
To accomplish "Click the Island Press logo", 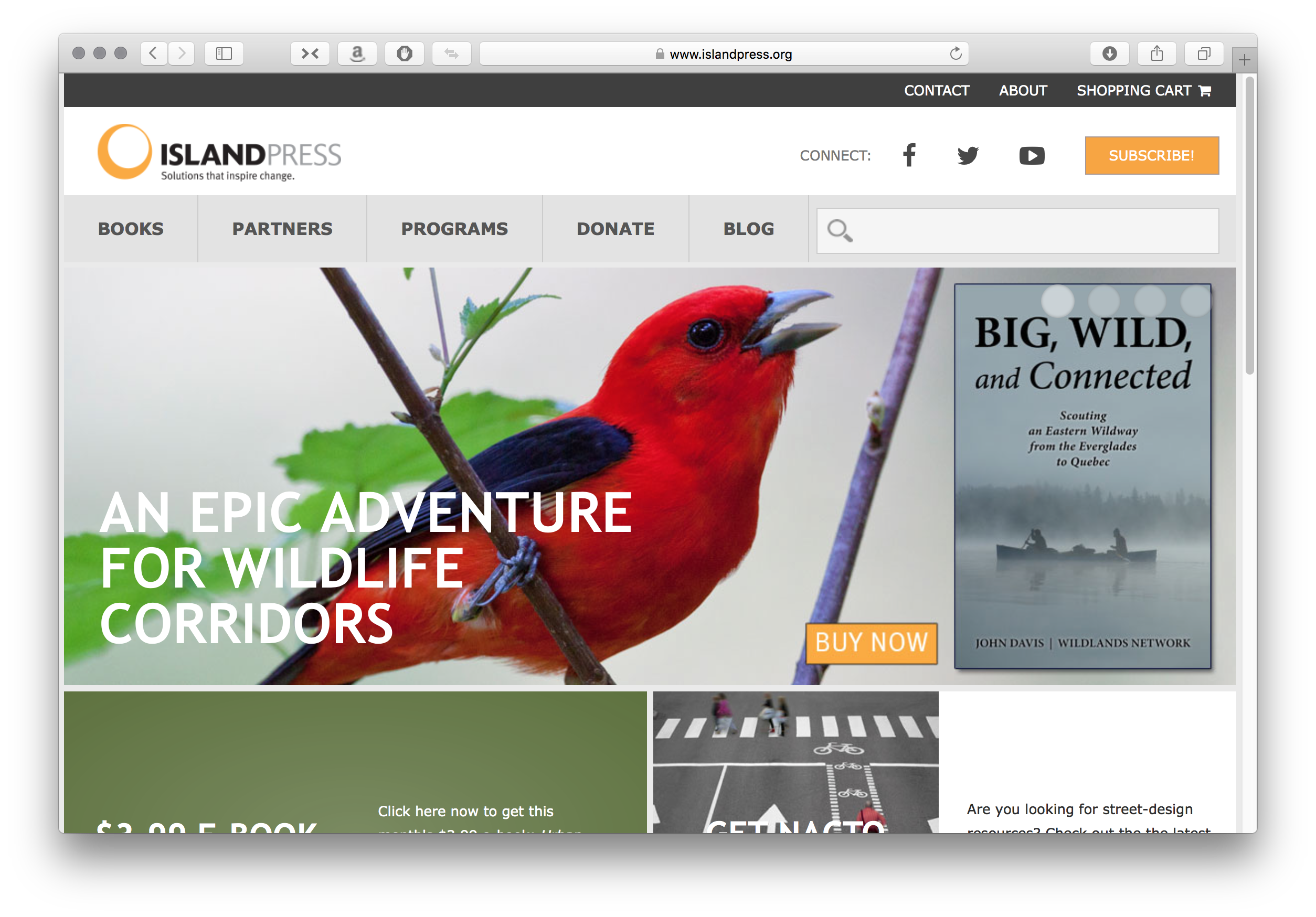I will click(219, 153).
